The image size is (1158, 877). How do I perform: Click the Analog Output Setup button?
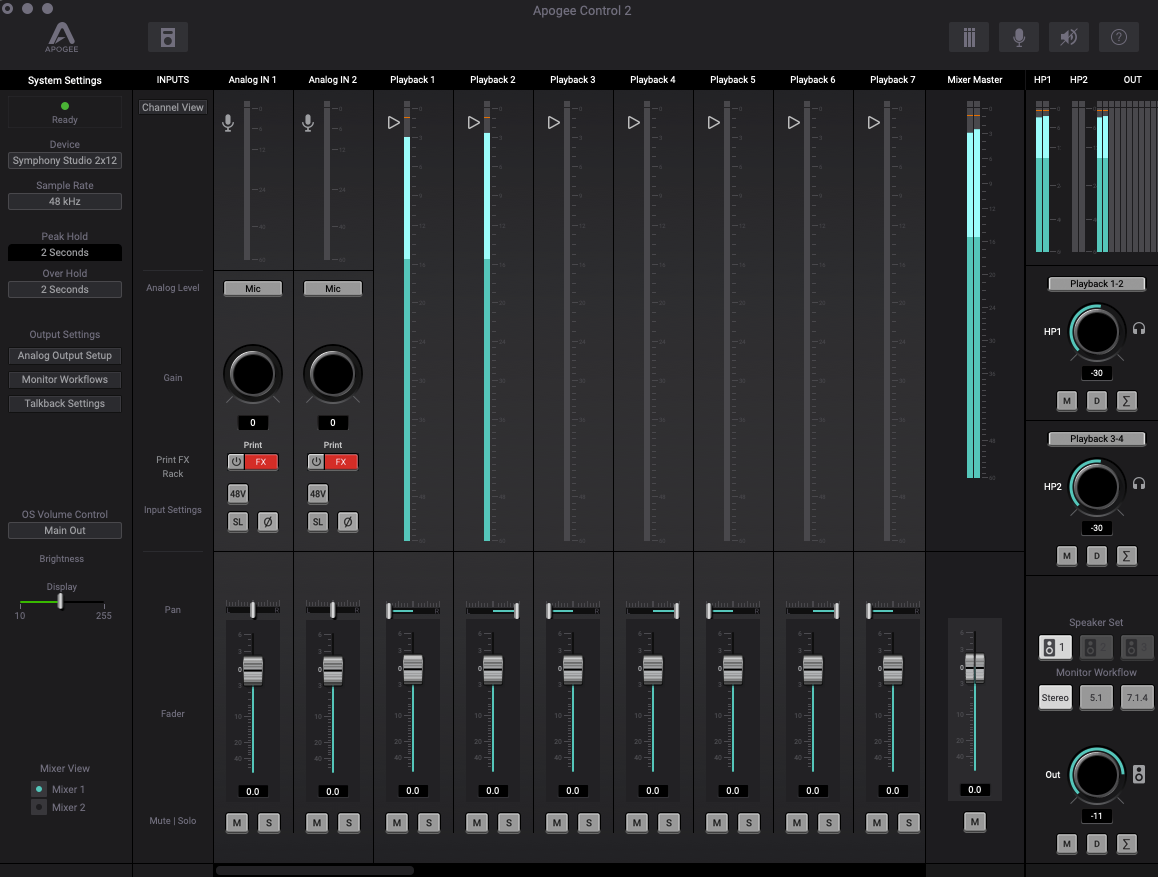65,356
